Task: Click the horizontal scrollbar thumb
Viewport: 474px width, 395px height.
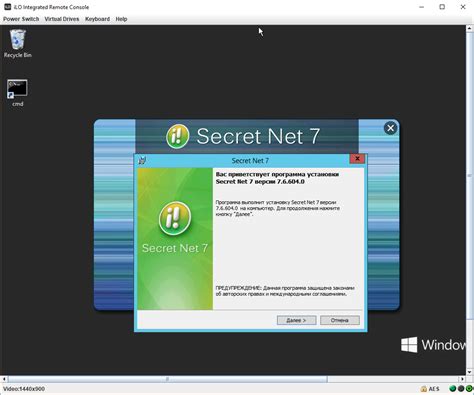Action: pyautogui.click(x=167, y=379)
